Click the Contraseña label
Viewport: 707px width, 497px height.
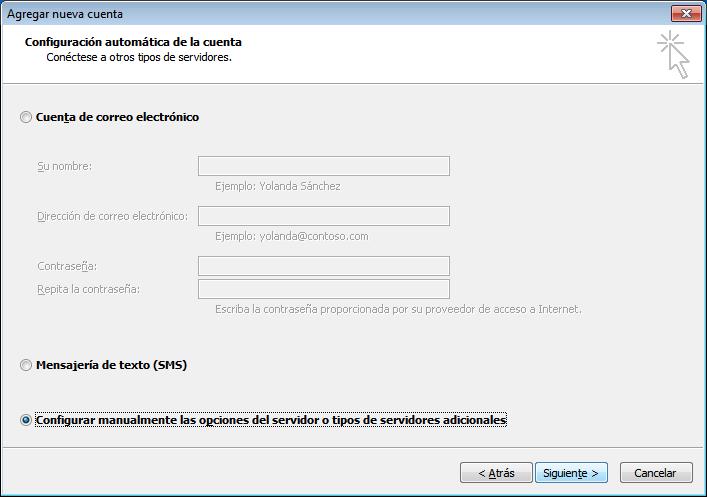(x=67, y=266)
